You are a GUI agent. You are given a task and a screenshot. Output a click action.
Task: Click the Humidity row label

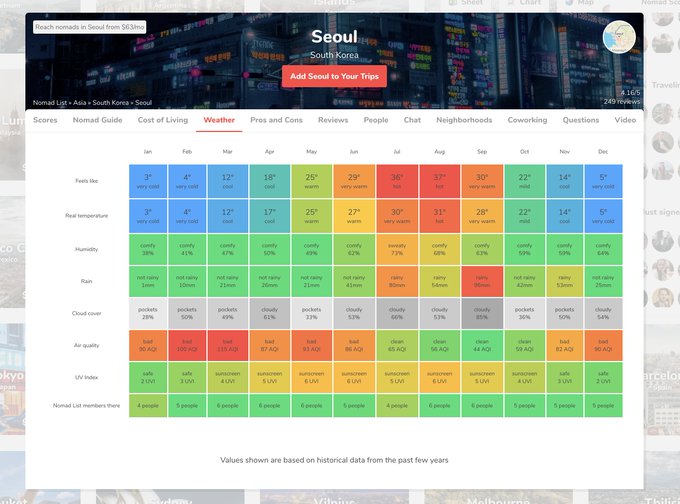point(87,249)
